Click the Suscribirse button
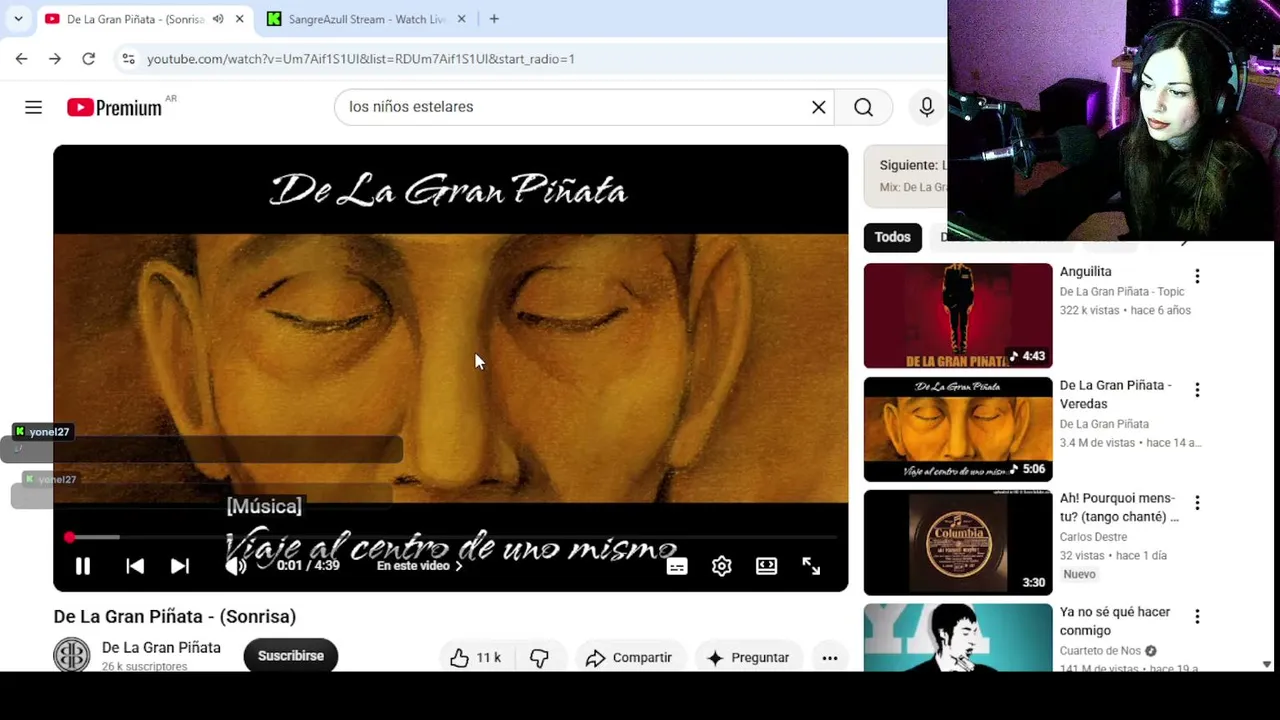 (291, 656)
